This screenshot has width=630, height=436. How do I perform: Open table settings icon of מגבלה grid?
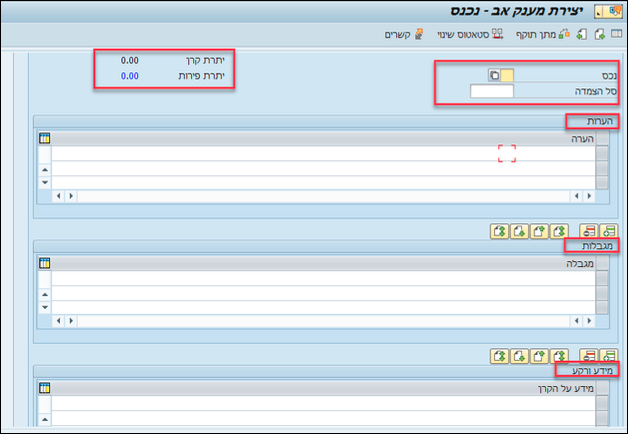pyautogui.click(x=45, y=263)
